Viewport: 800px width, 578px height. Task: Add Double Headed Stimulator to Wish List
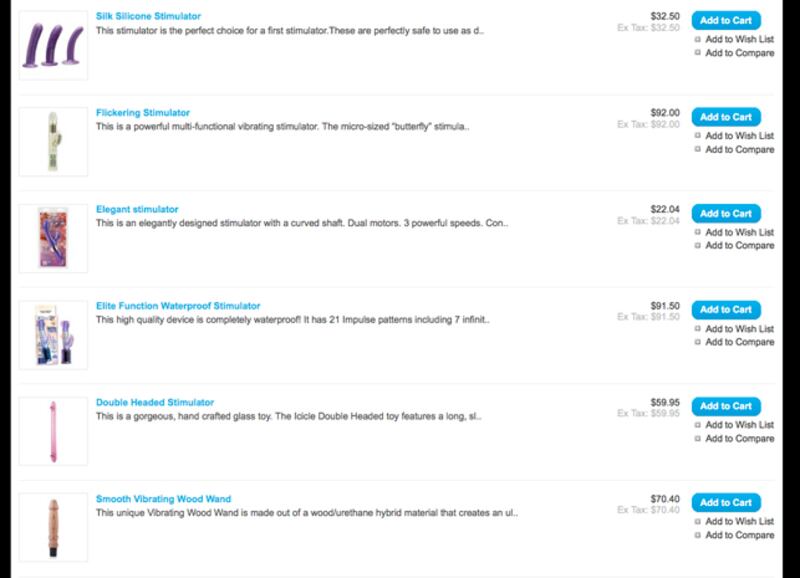point(739,425)
